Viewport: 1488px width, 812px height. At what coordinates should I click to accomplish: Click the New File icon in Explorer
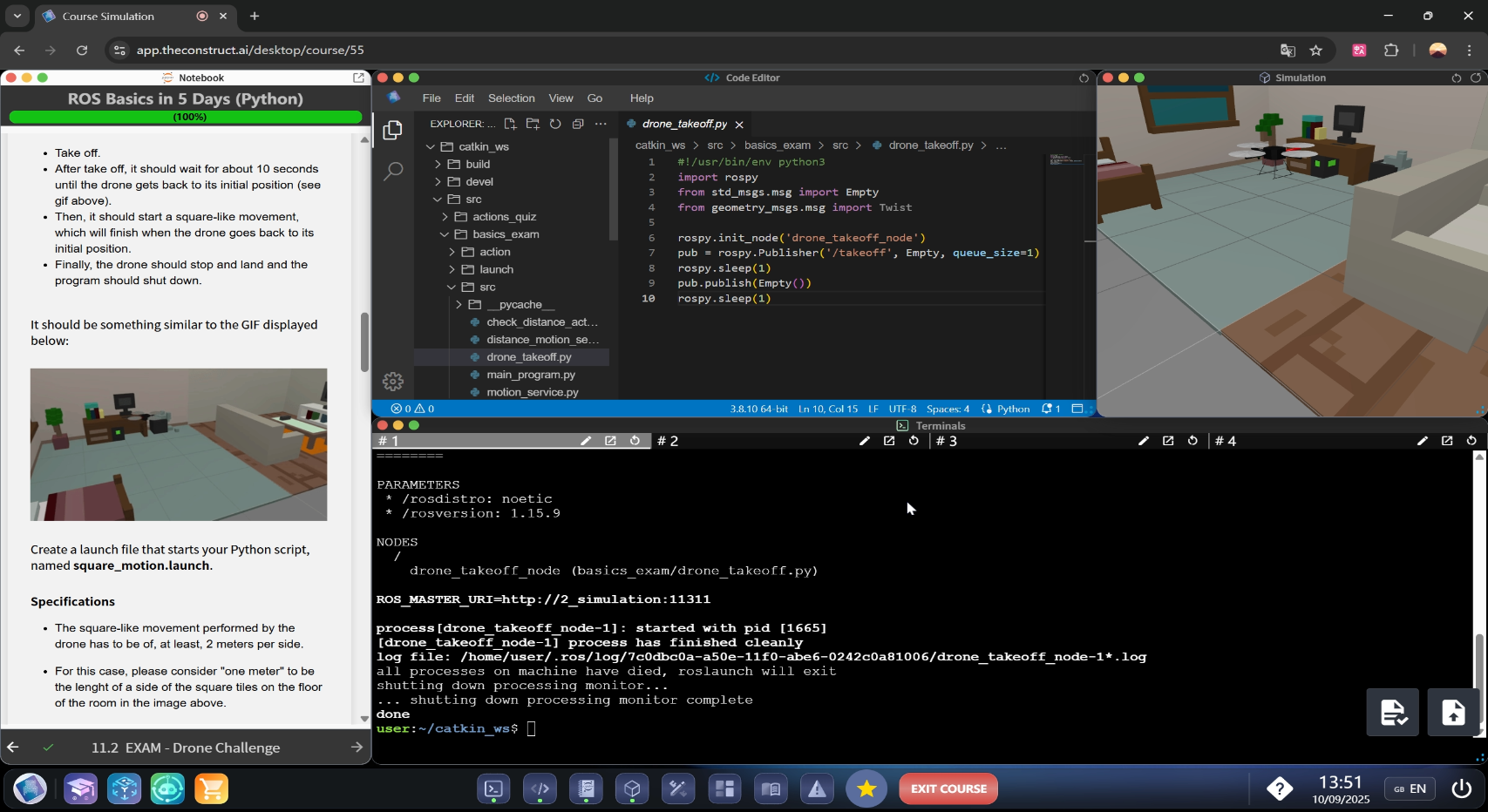coord(510,124)
